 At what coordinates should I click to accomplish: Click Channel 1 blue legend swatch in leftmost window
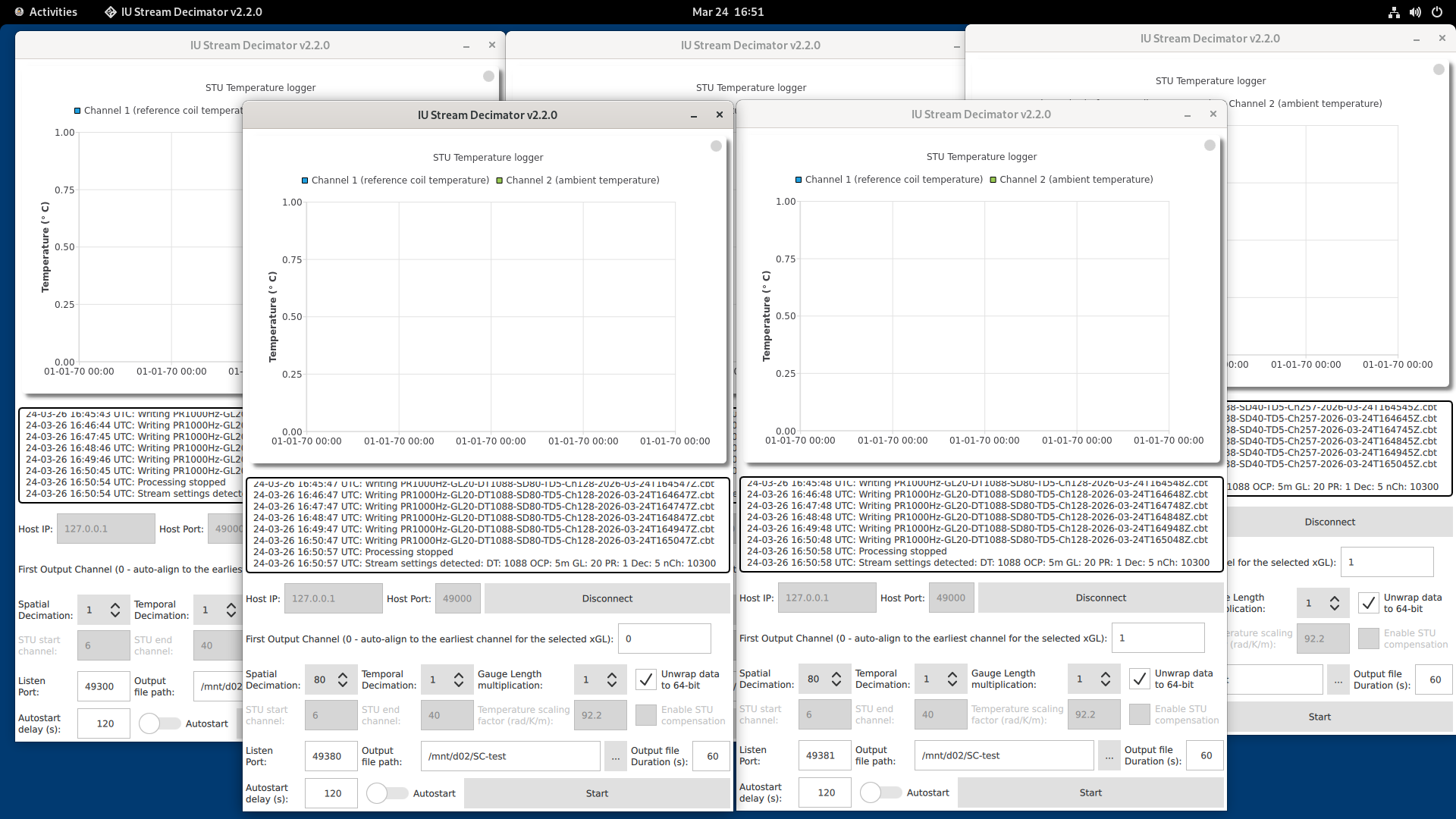[77, 111]
